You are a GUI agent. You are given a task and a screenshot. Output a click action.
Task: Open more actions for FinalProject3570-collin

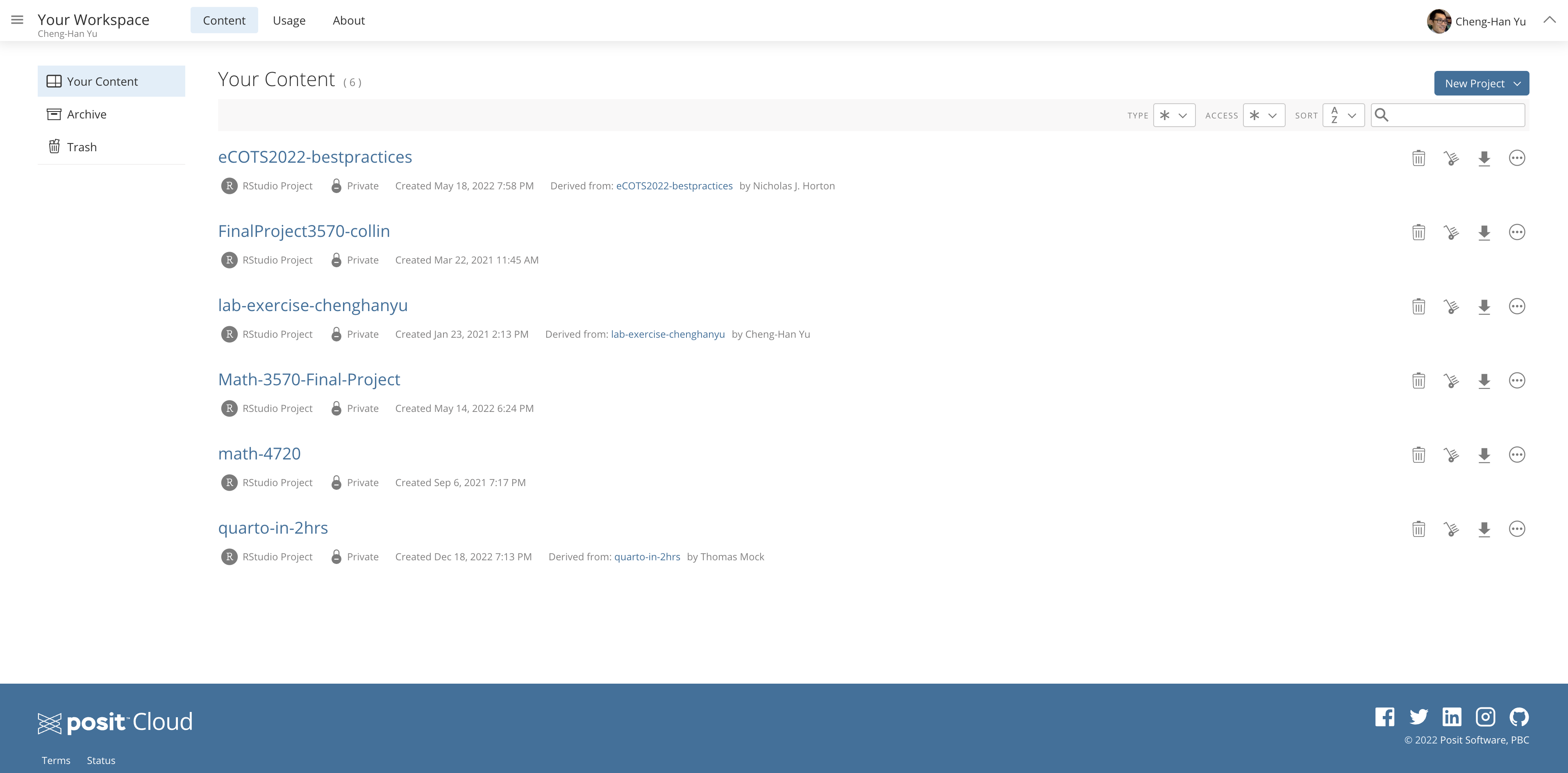click(x=1517, y=232)
